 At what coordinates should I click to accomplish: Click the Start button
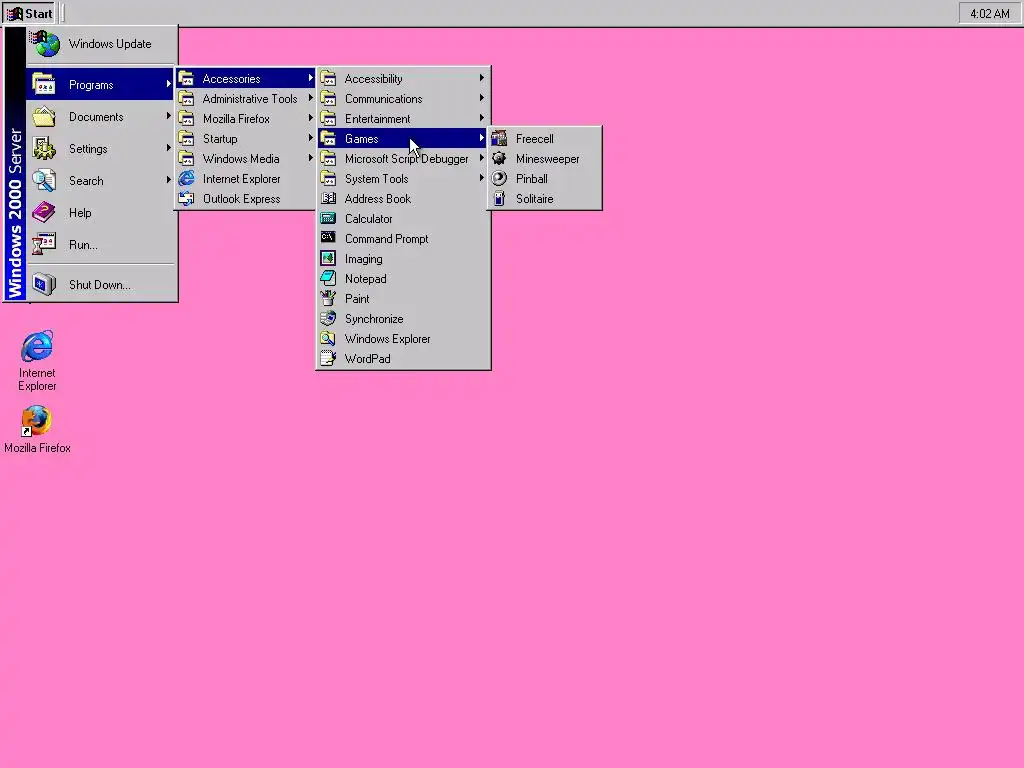[29, 13]
